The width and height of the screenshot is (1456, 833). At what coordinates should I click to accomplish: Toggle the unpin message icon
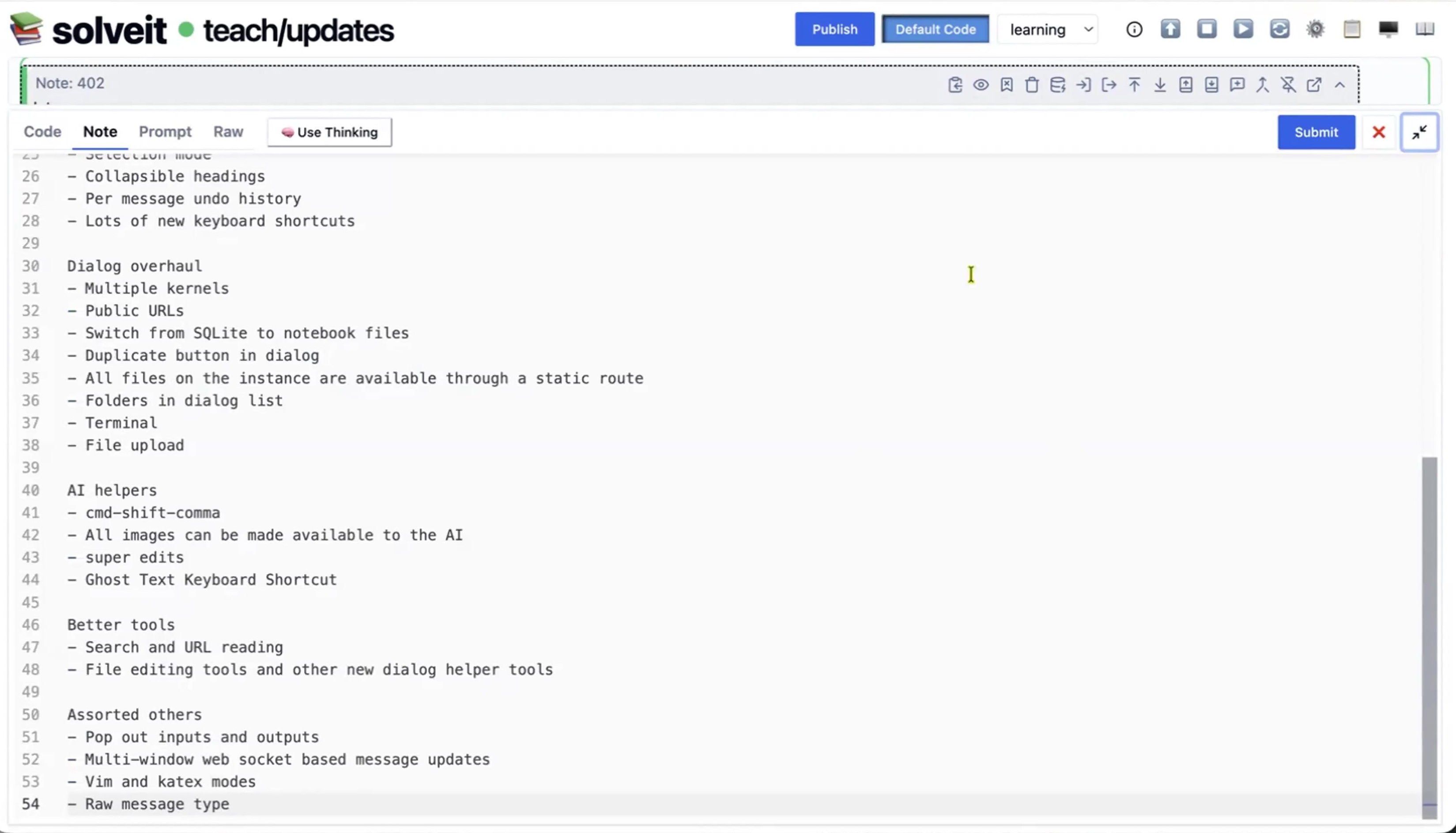(1288, 85)
